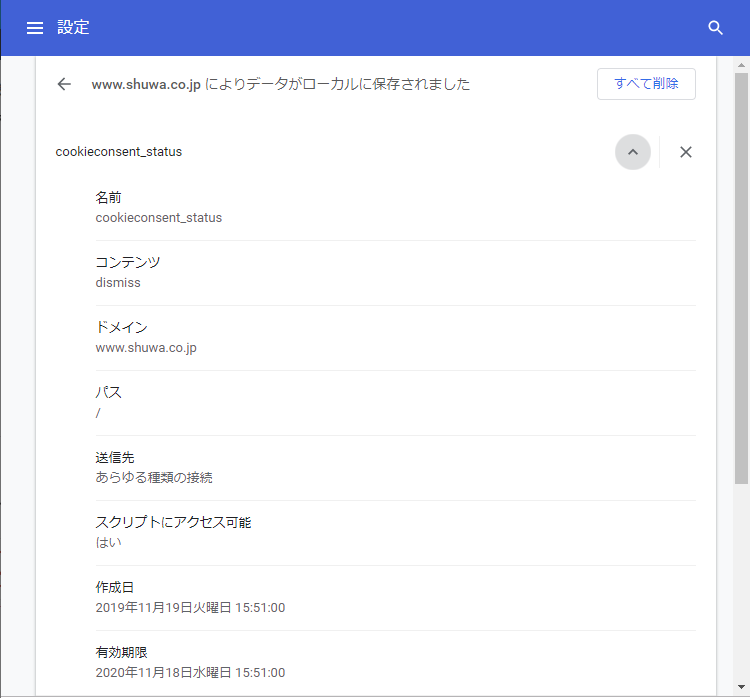Viewport: 750px width, 698px height.
Task: Click the すべて削除 button
Action: 646,84
